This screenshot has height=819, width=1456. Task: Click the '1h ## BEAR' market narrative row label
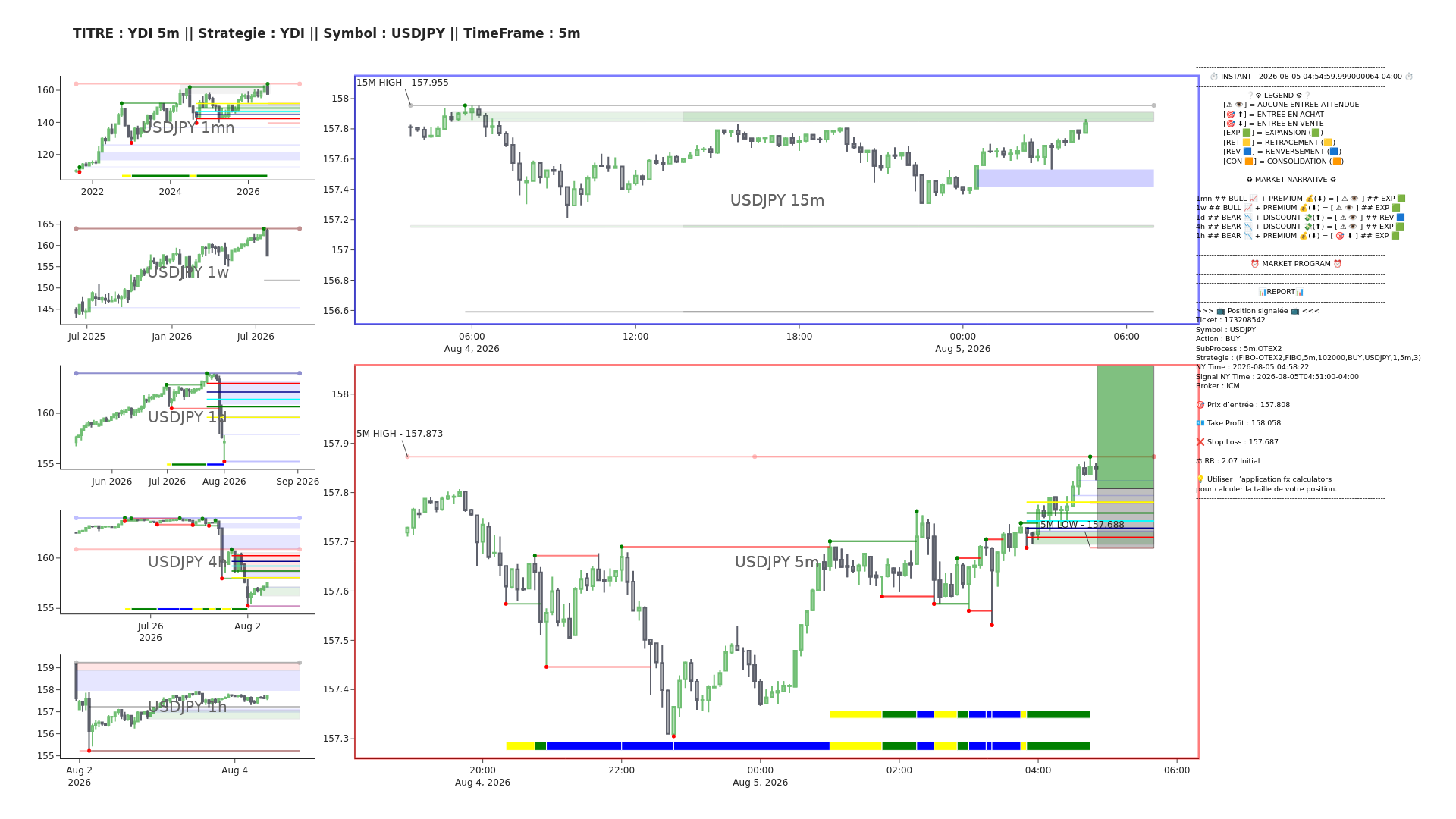[1219, 236]
